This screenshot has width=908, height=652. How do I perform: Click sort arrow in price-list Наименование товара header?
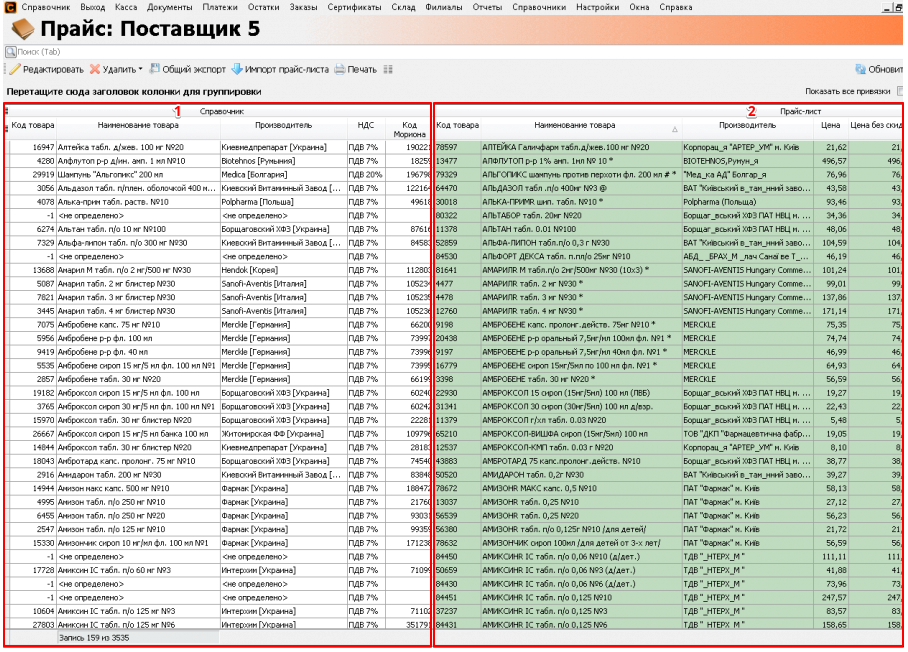(x=673, y=129)
